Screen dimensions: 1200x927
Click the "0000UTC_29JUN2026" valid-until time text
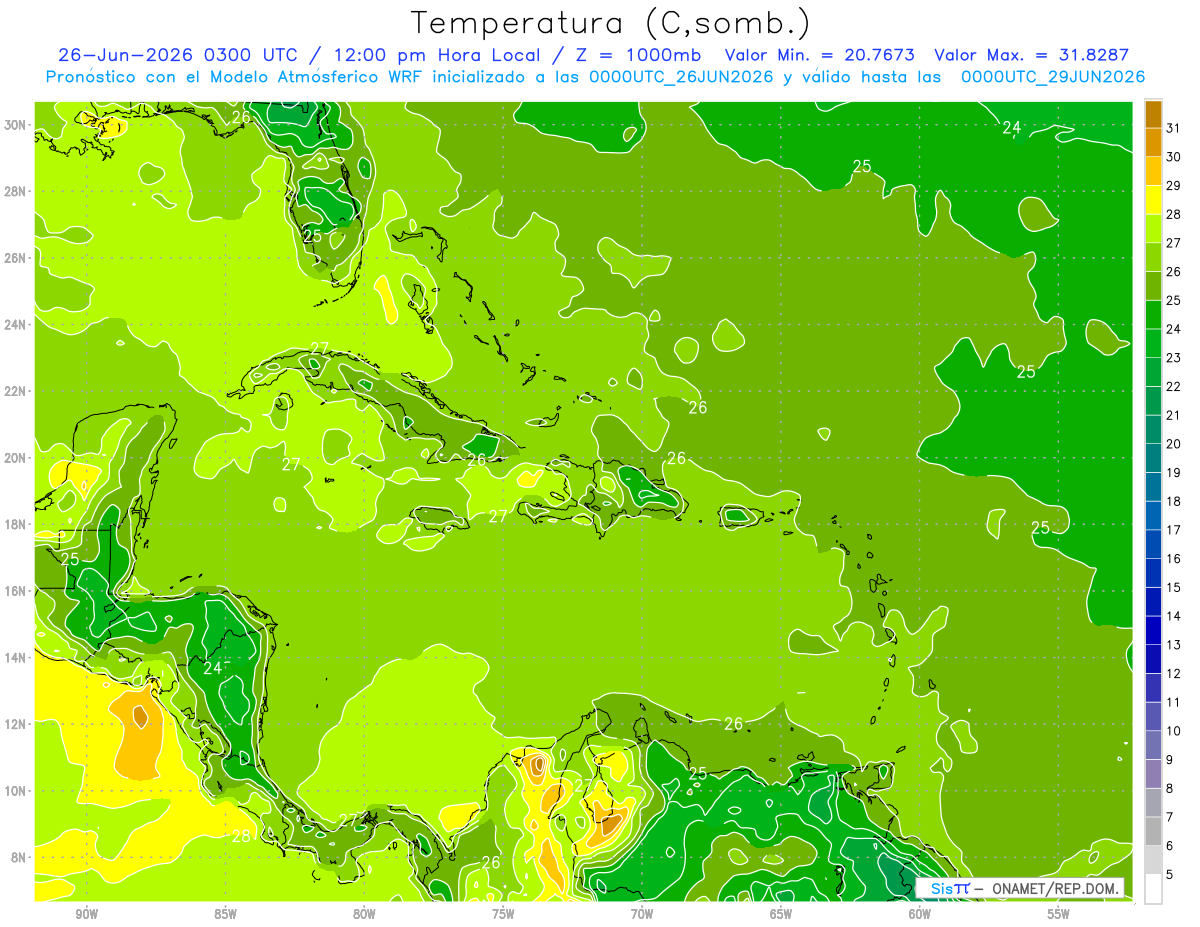pyautogui.click(x=1053, y=77)
